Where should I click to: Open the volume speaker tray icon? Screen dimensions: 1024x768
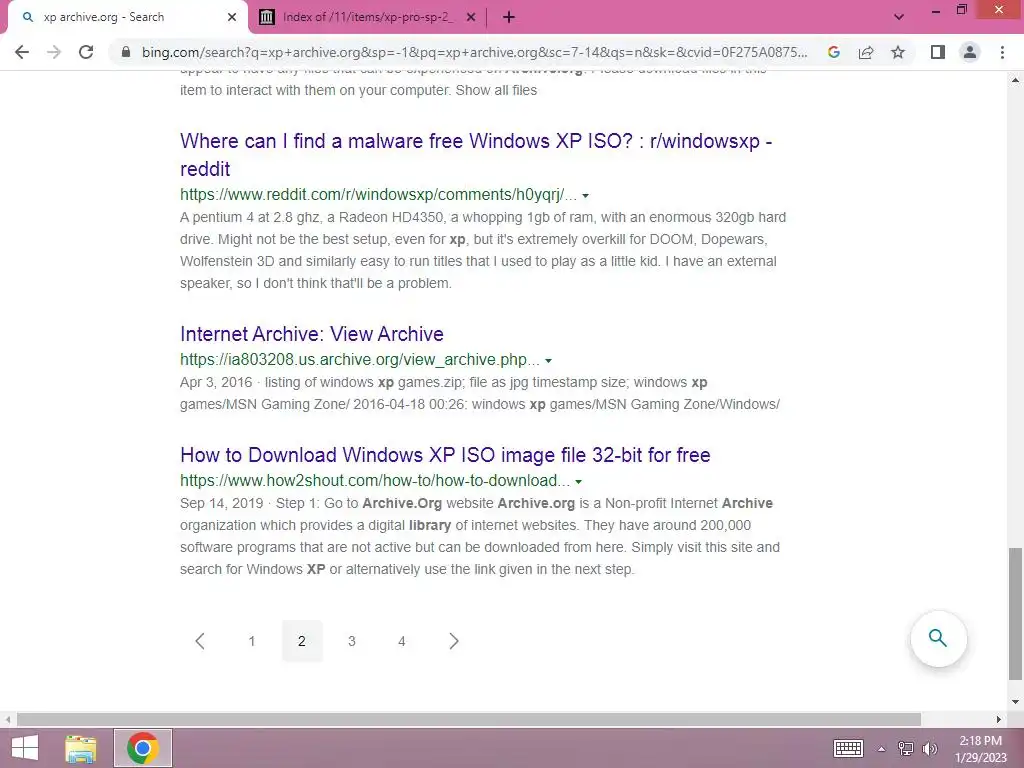point(930,748)
